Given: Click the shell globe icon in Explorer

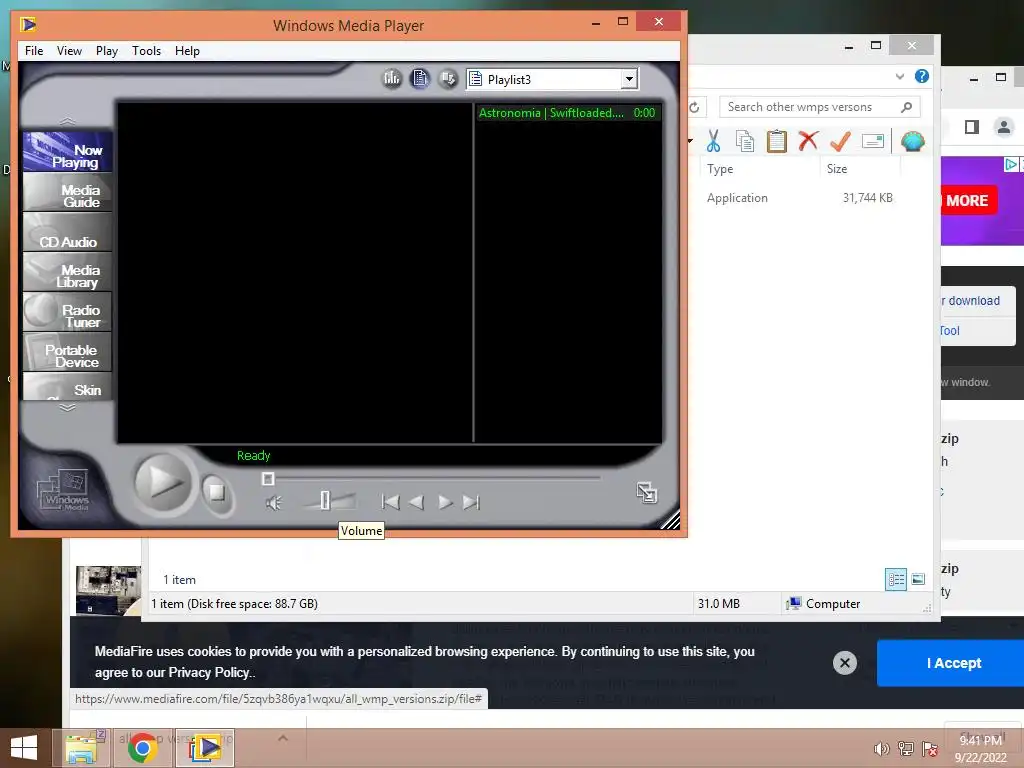Looking at the screenshot, I should click(x=912, y=141).
